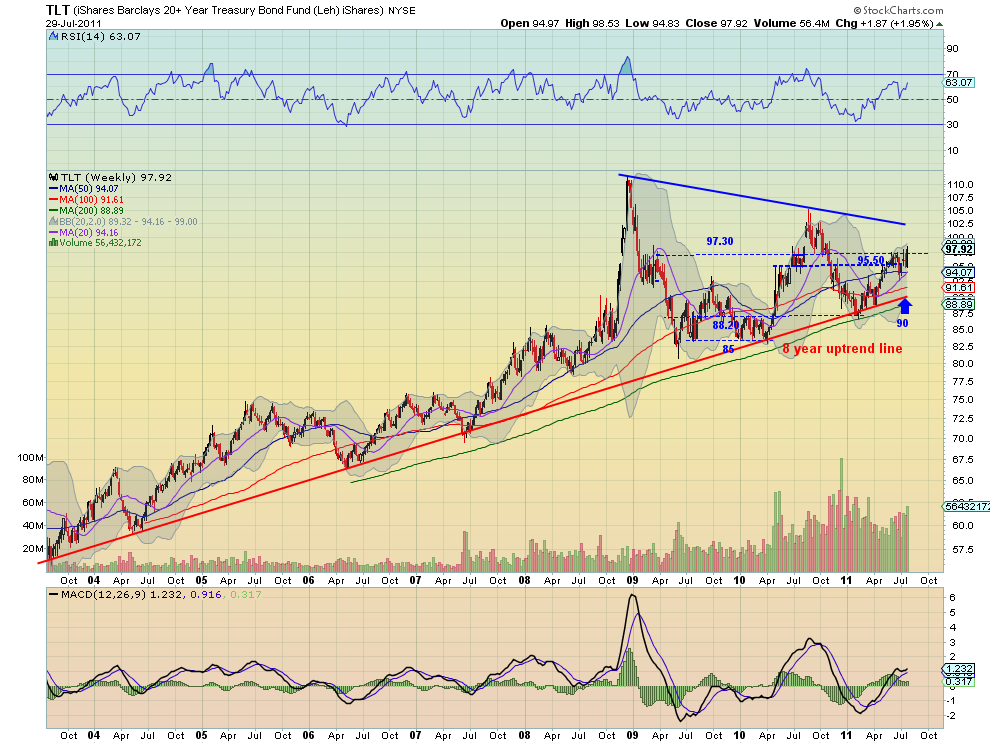This screenshot has width=990, height=744.
Task: Click the Open 94.97 value
Action: click(x=530, y=23)
